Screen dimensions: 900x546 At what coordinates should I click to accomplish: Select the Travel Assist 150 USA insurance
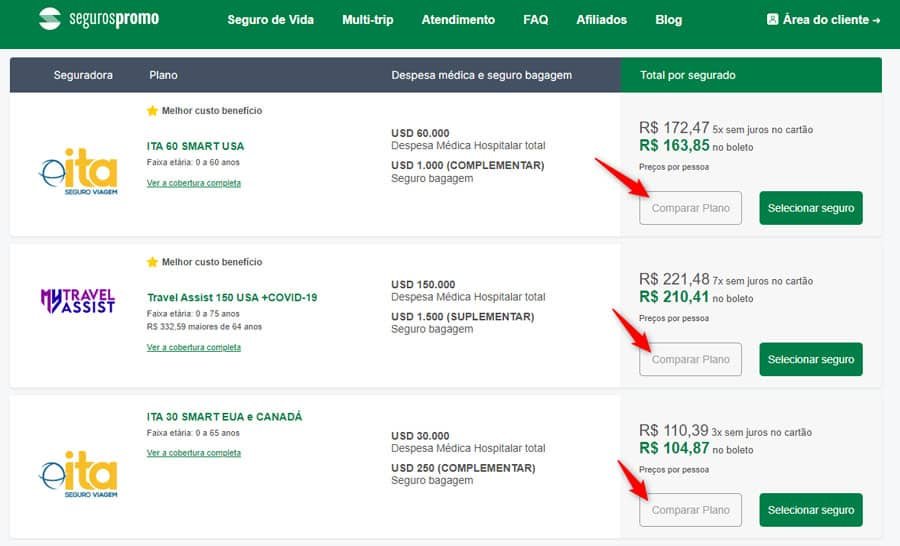810,359
